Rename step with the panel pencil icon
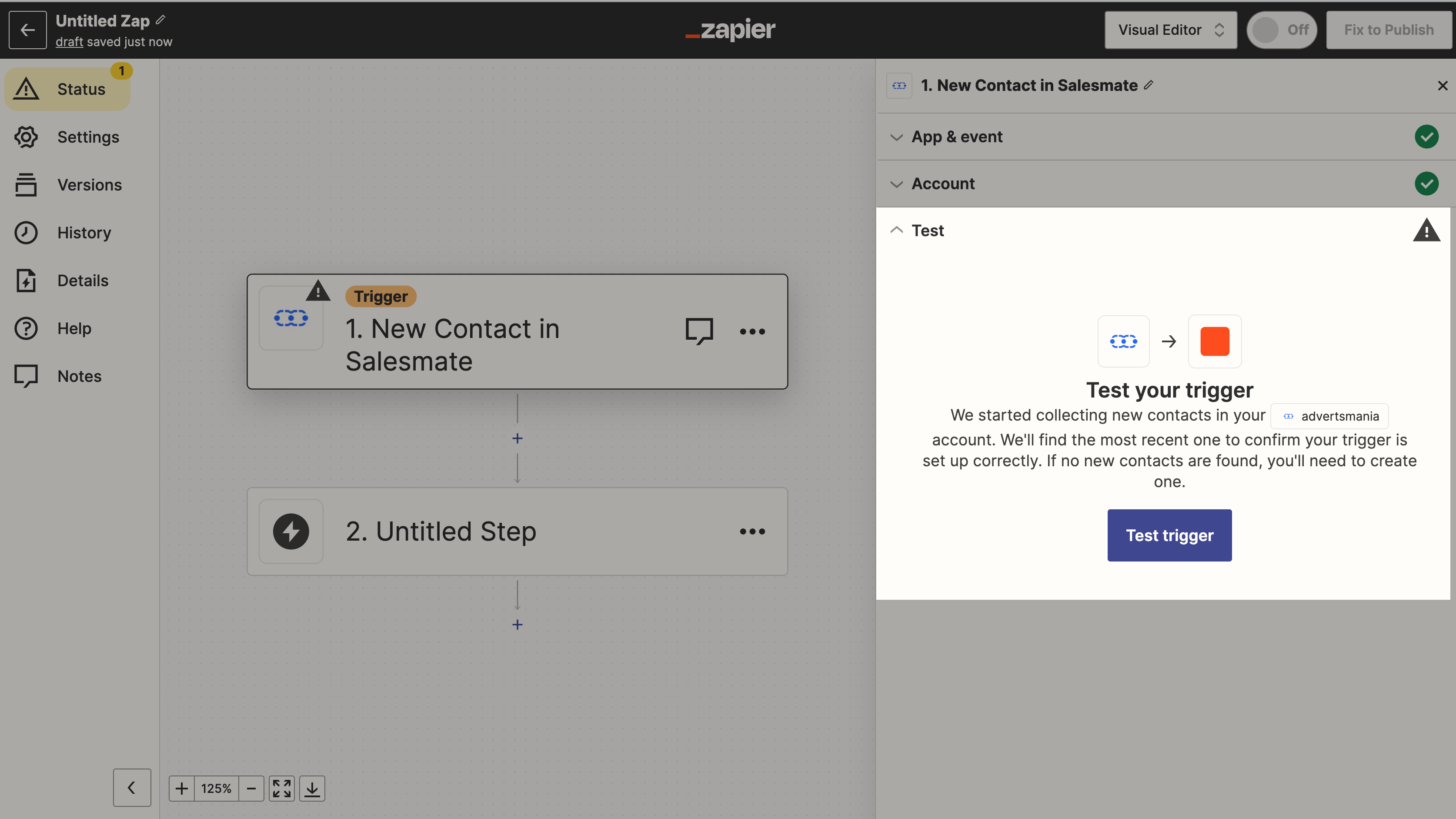This screenshot has width=1456, height=819. pos(1148,85)
